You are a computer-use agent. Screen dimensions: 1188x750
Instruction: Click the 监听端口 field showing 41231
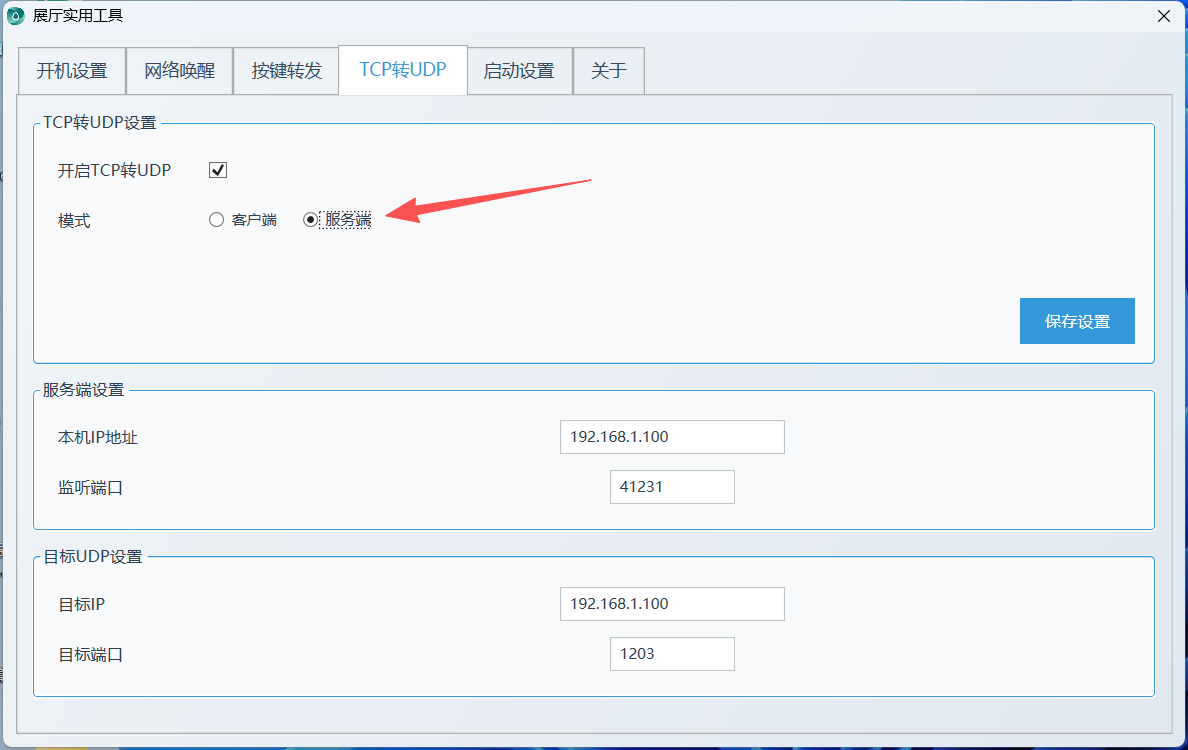click(x=672, y=487)
